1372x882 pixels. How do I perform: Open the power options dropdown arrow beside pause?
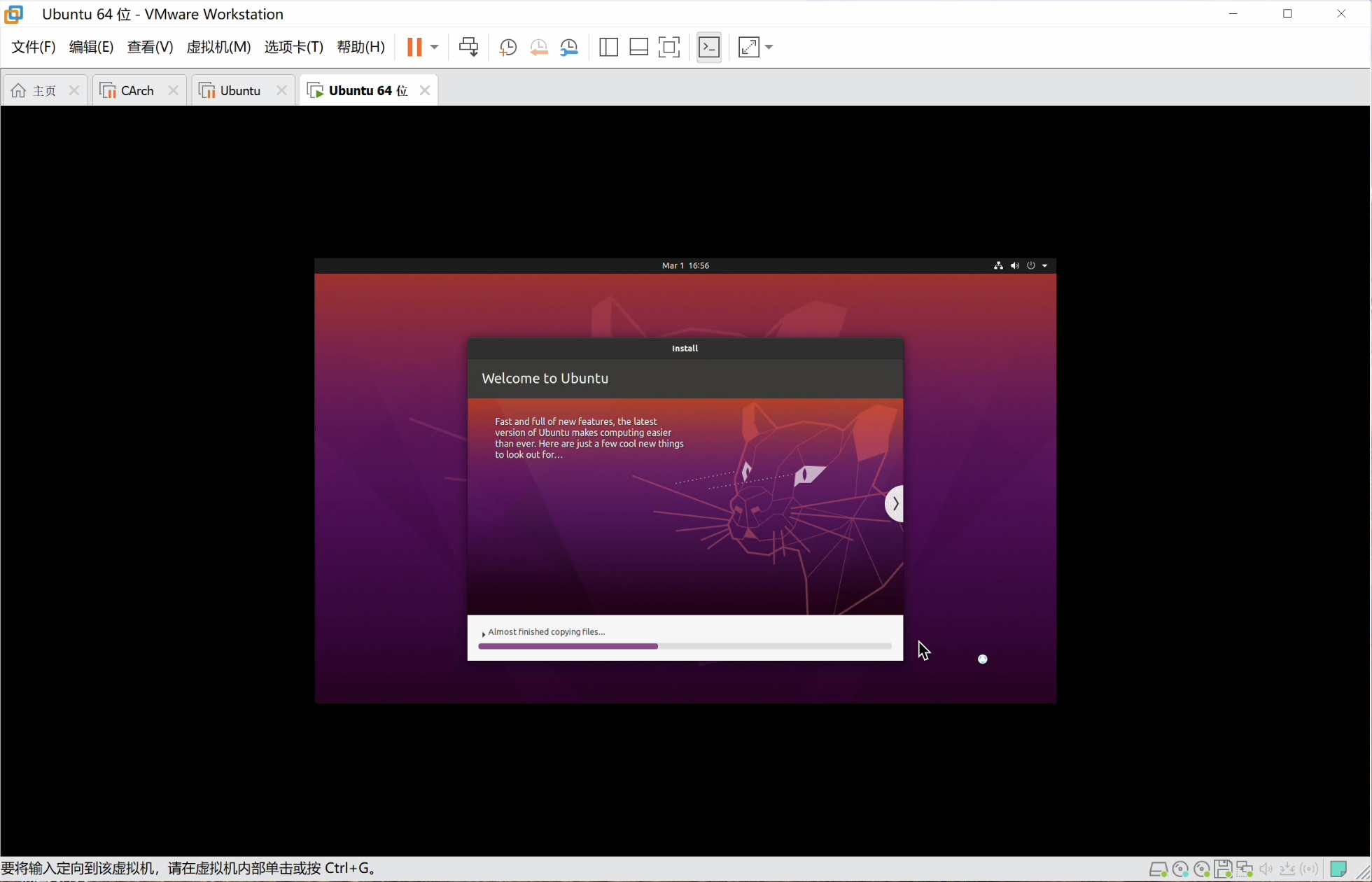[435, 47]
